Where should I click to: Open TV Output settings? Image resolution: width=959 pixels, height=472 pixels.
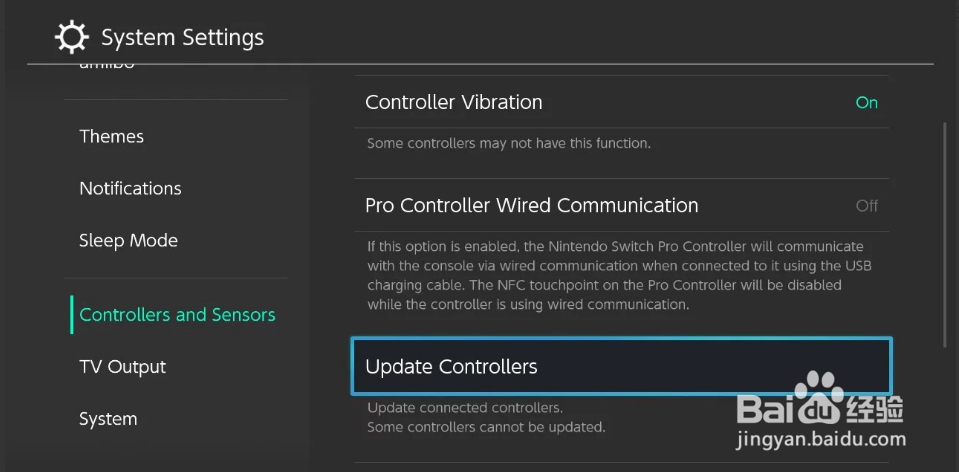coord(122,367)
